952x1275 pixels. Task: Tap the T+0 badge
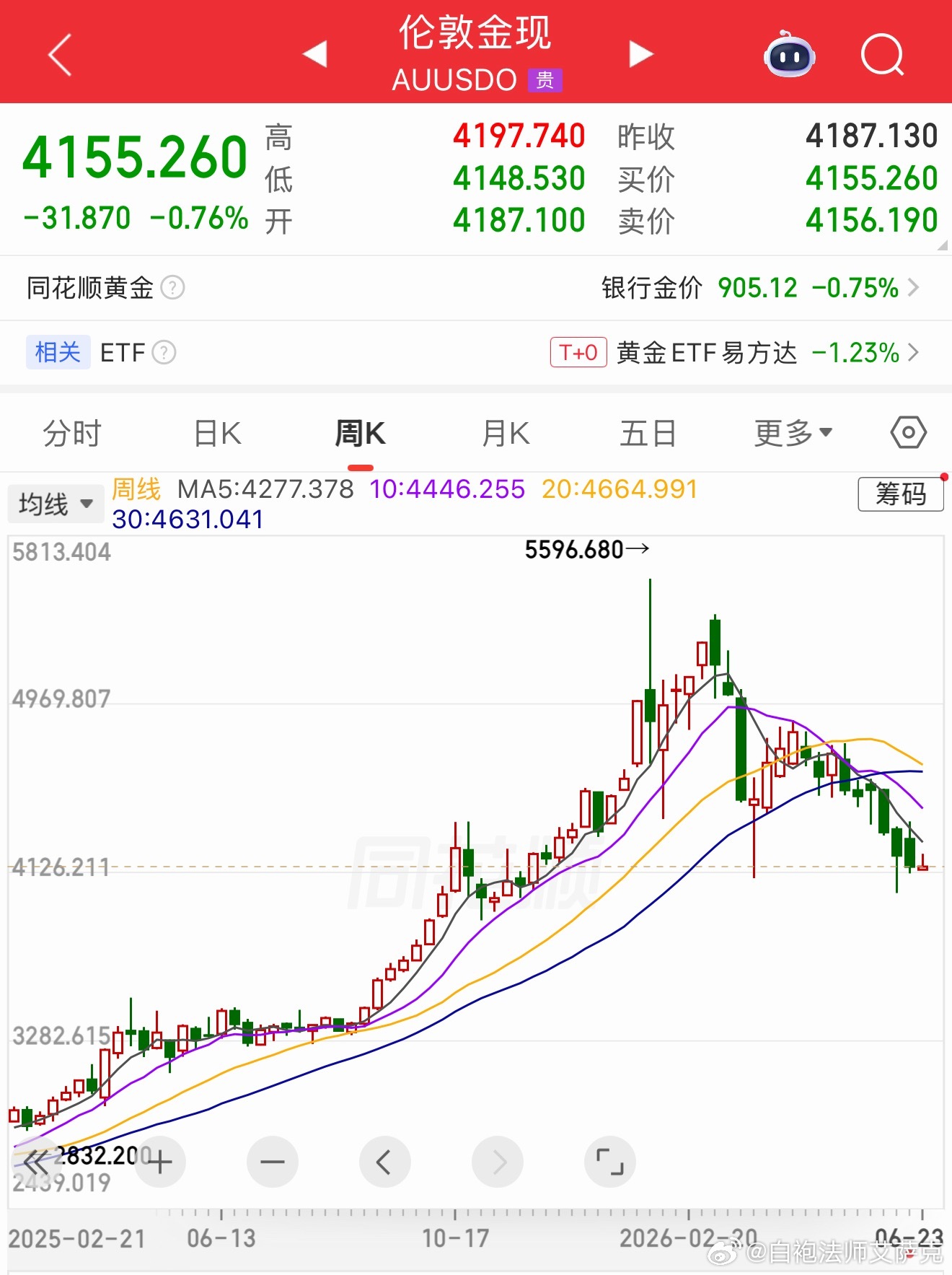578,352
